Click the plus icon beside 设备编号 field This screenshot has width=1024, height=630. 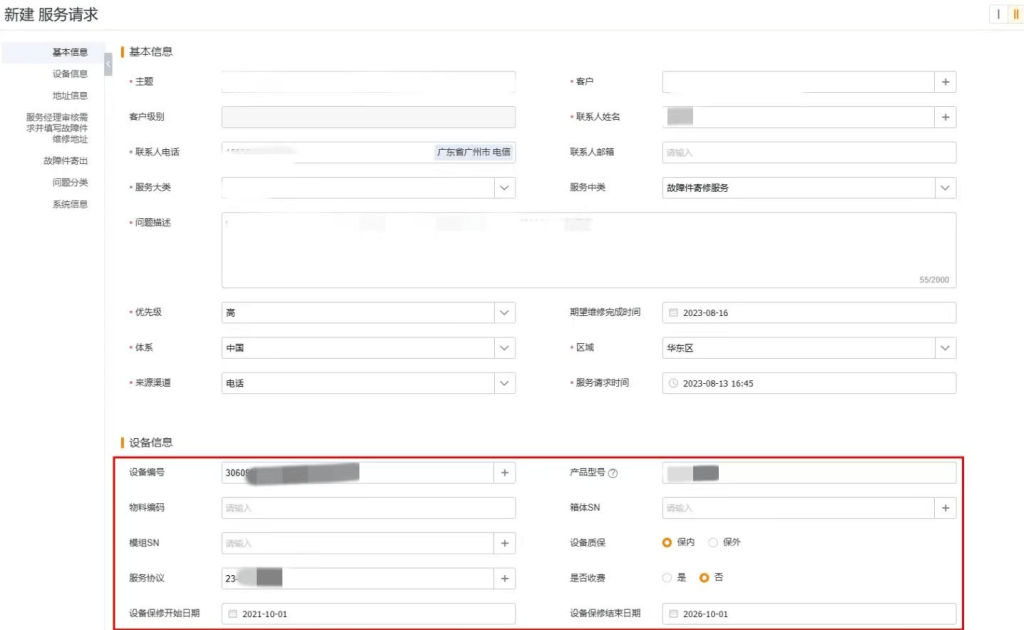(x=505, y=472)
